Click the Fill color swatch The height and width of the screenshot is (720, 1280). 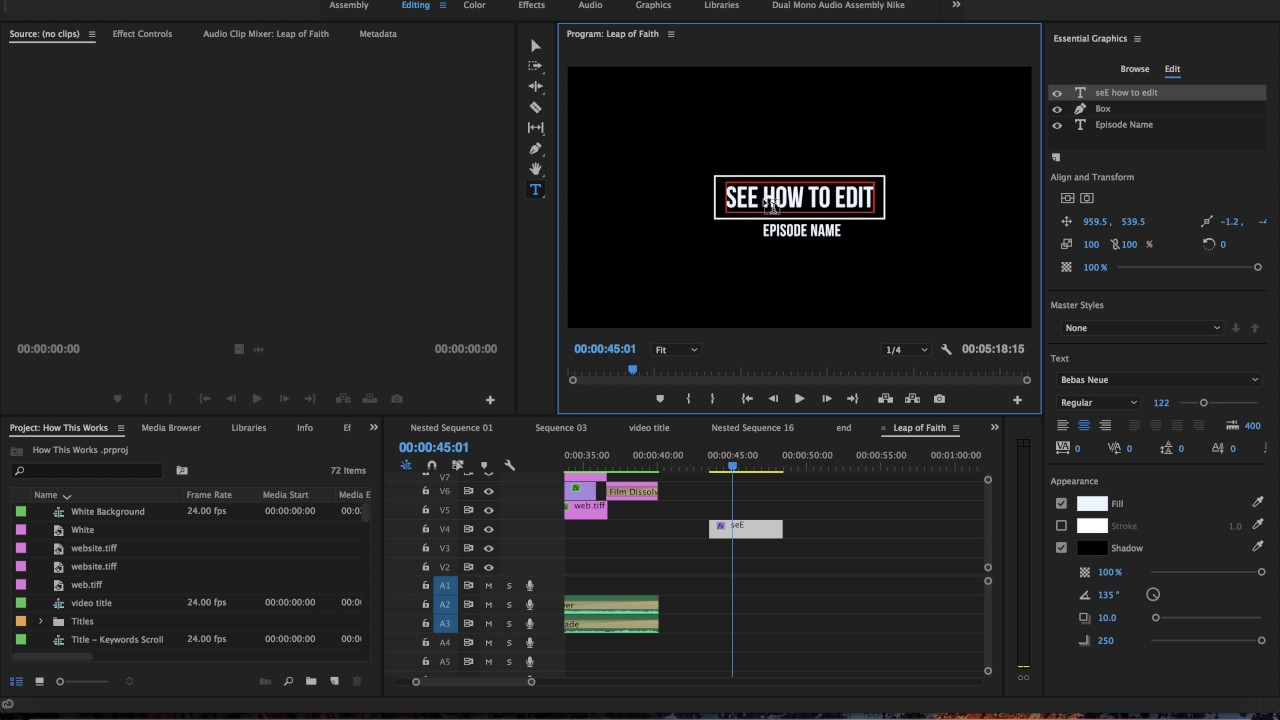click(1091, 504)
